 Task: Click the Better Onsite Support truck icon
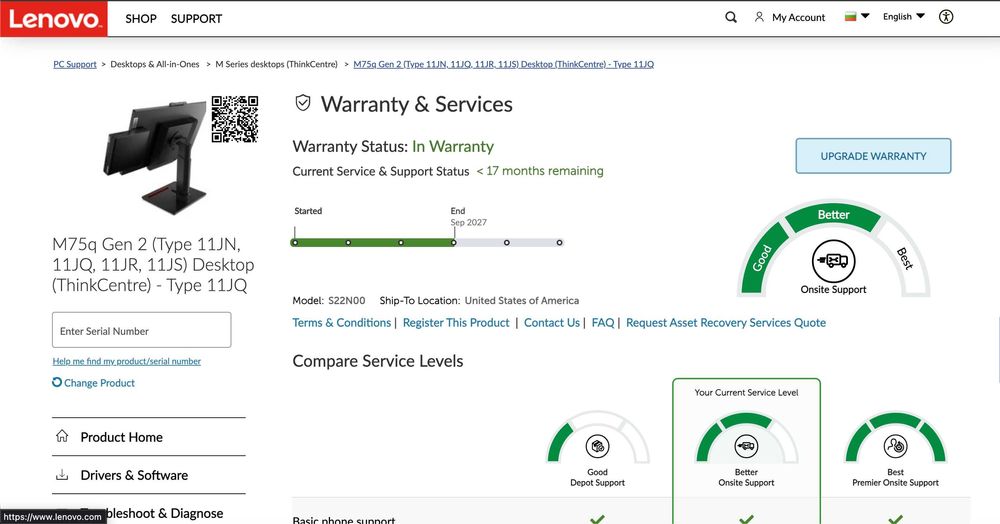click(746, 446)
